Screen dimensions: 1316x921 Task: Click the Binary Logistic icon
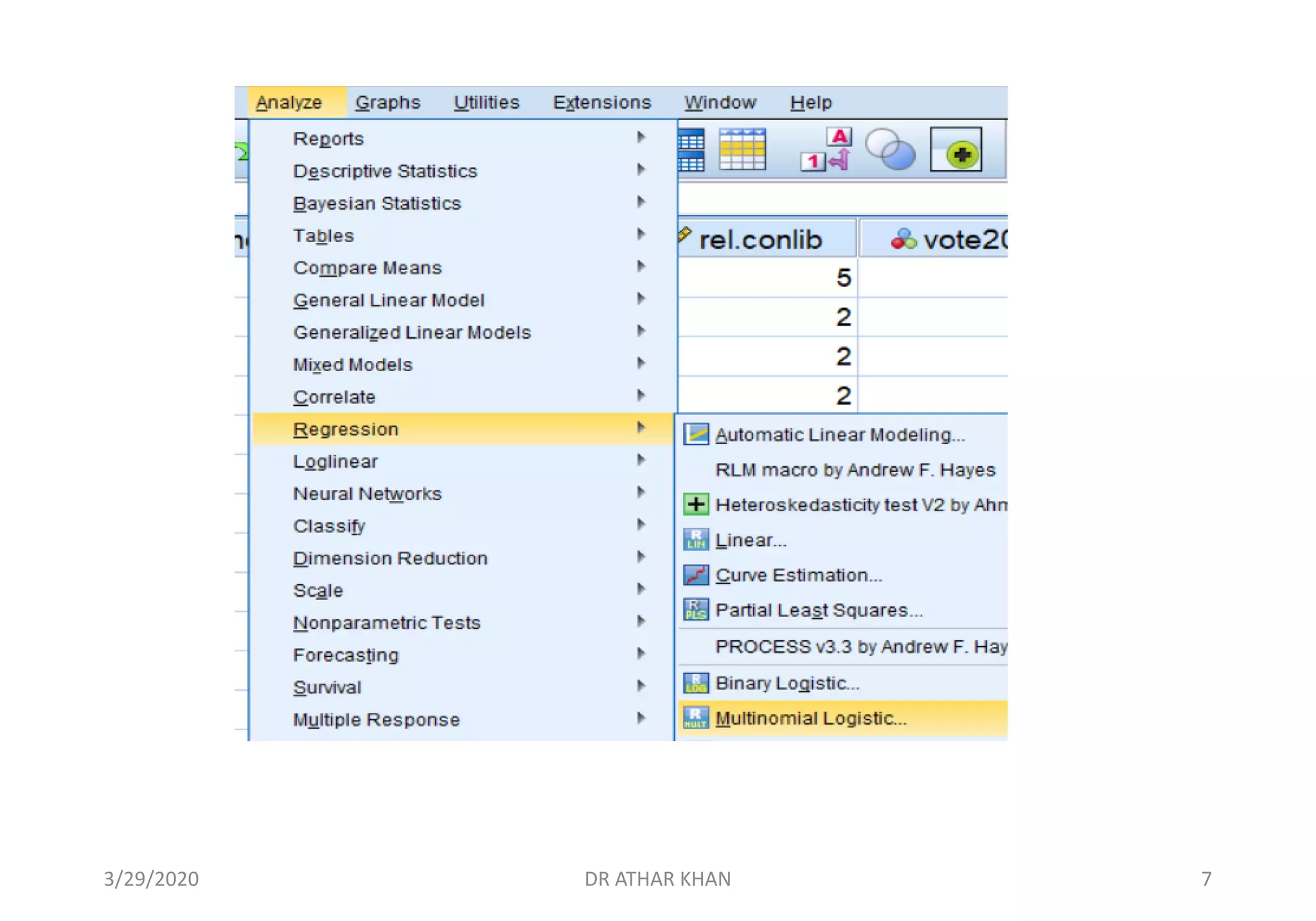[x=696, y=683]
